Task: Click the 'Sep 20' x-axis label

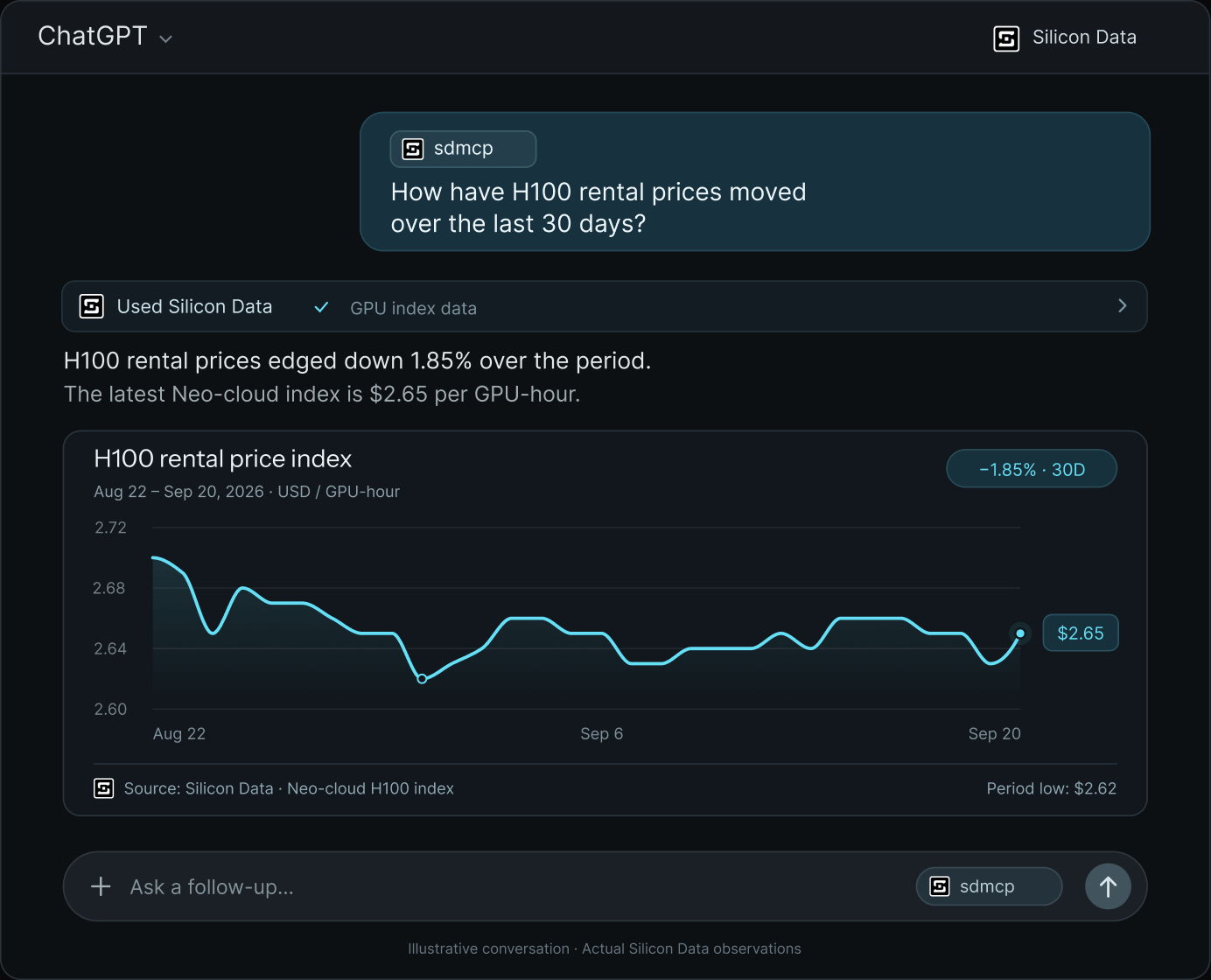Action: tap(994, 734)
